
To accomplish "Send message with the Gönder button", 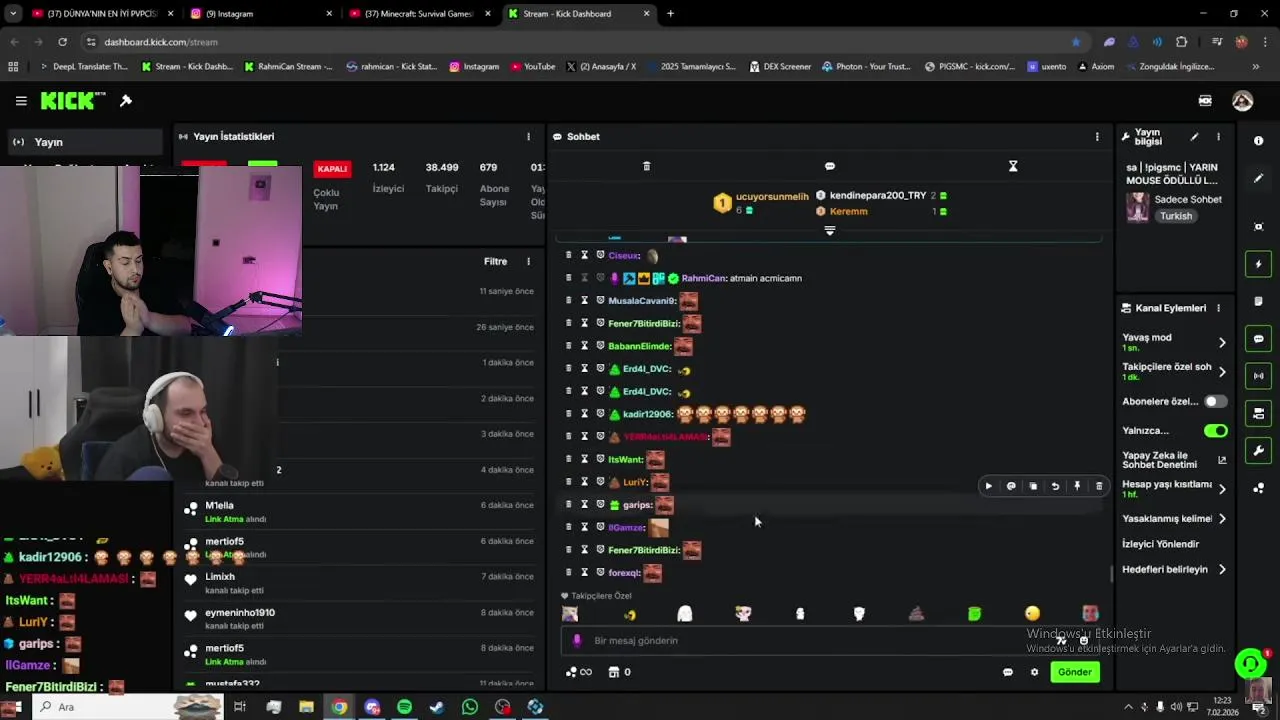I will click(1075, 672).
